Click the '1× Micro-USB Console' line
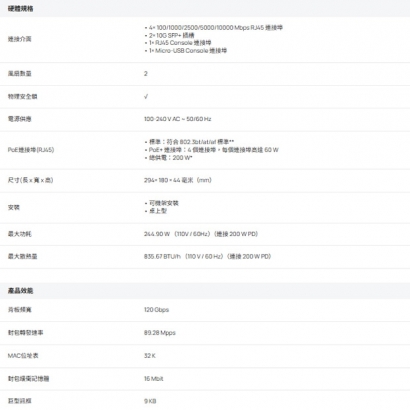This screenshot has height=410, width=410. (x=186, y=51)
